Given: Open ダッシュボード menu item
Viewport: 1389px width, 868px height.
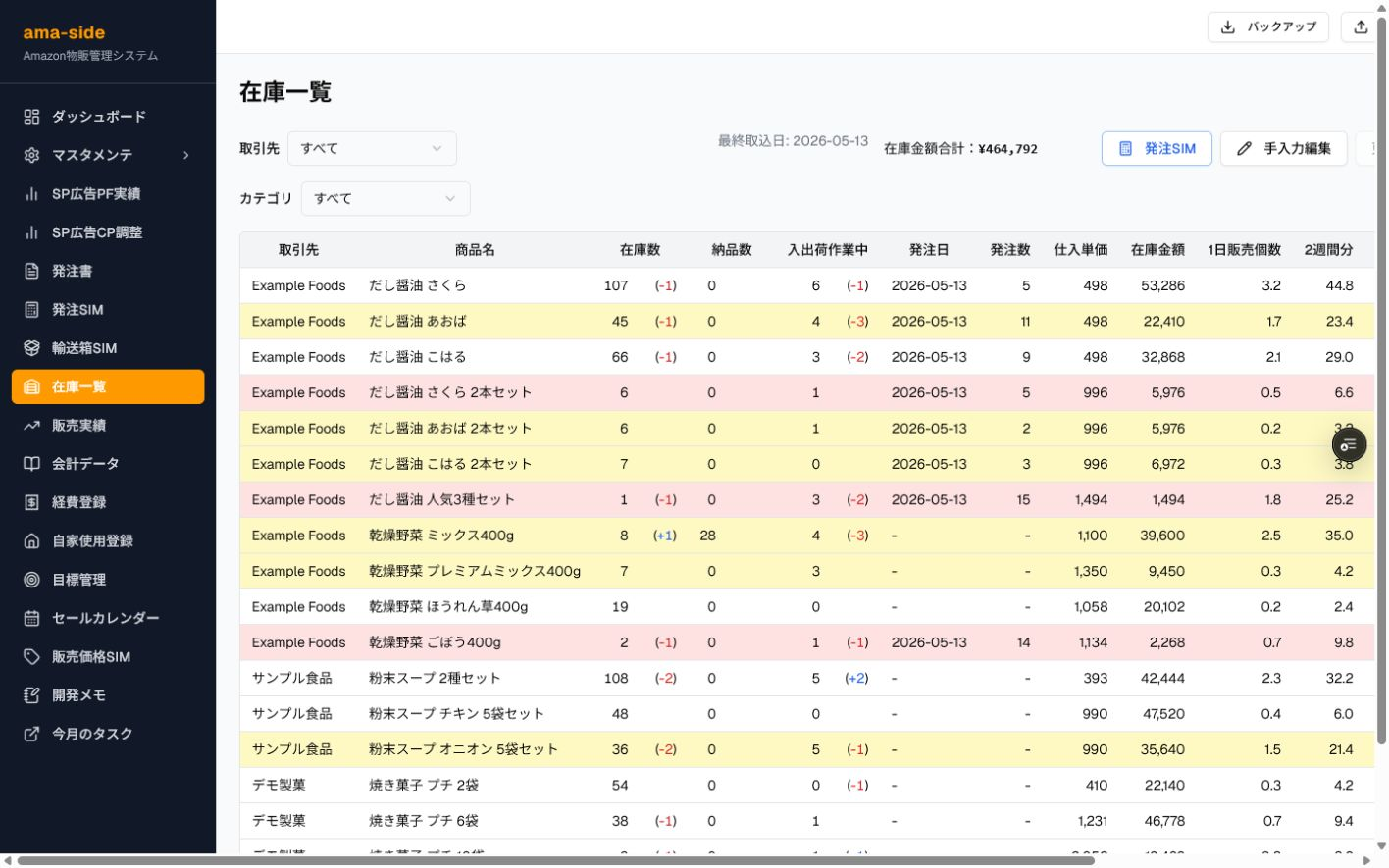Looking at the screenshot, I should pos(108,117).
